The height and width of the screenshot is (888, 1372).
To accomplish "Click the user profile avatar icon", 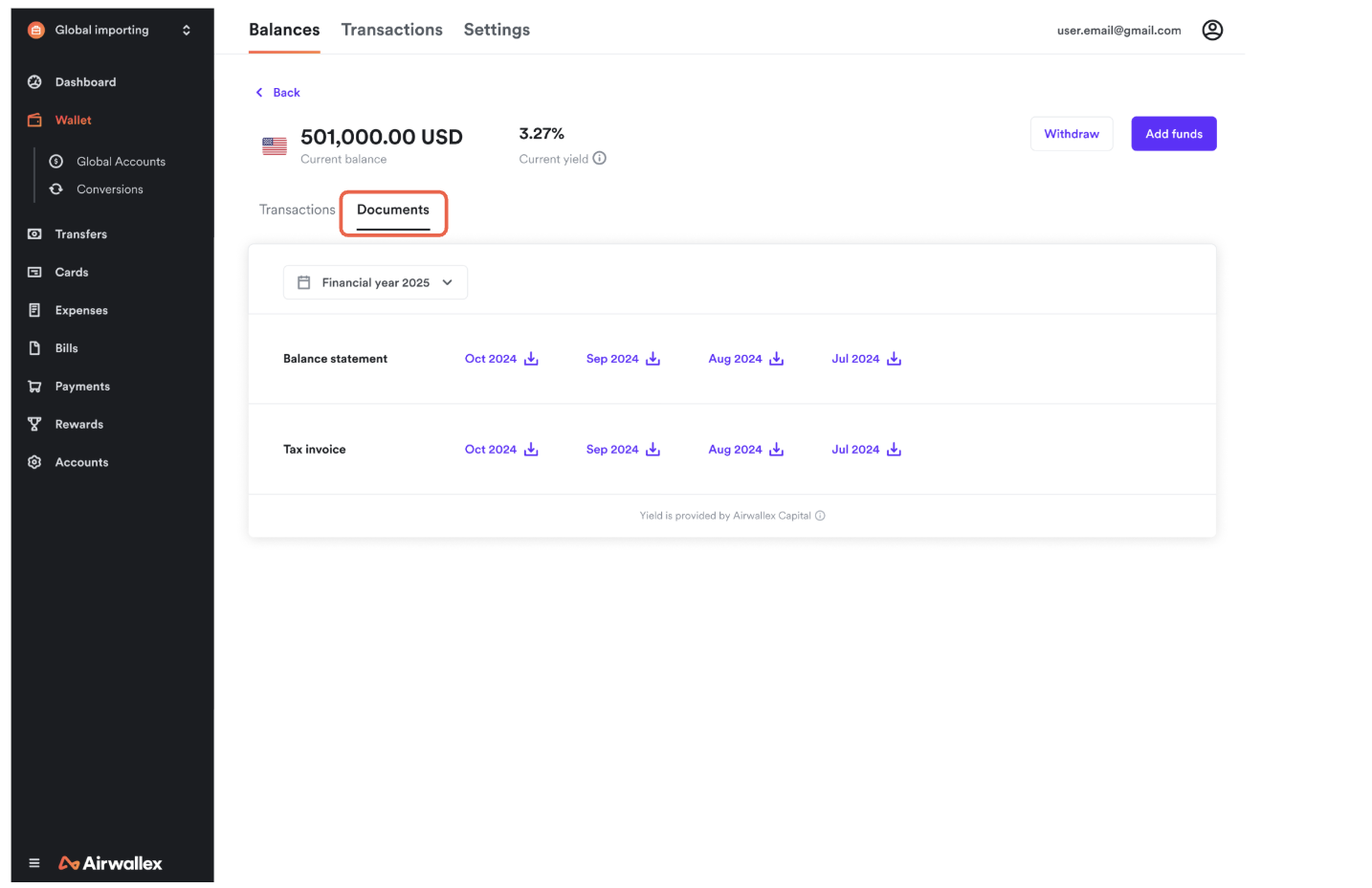I will 1212,31.
